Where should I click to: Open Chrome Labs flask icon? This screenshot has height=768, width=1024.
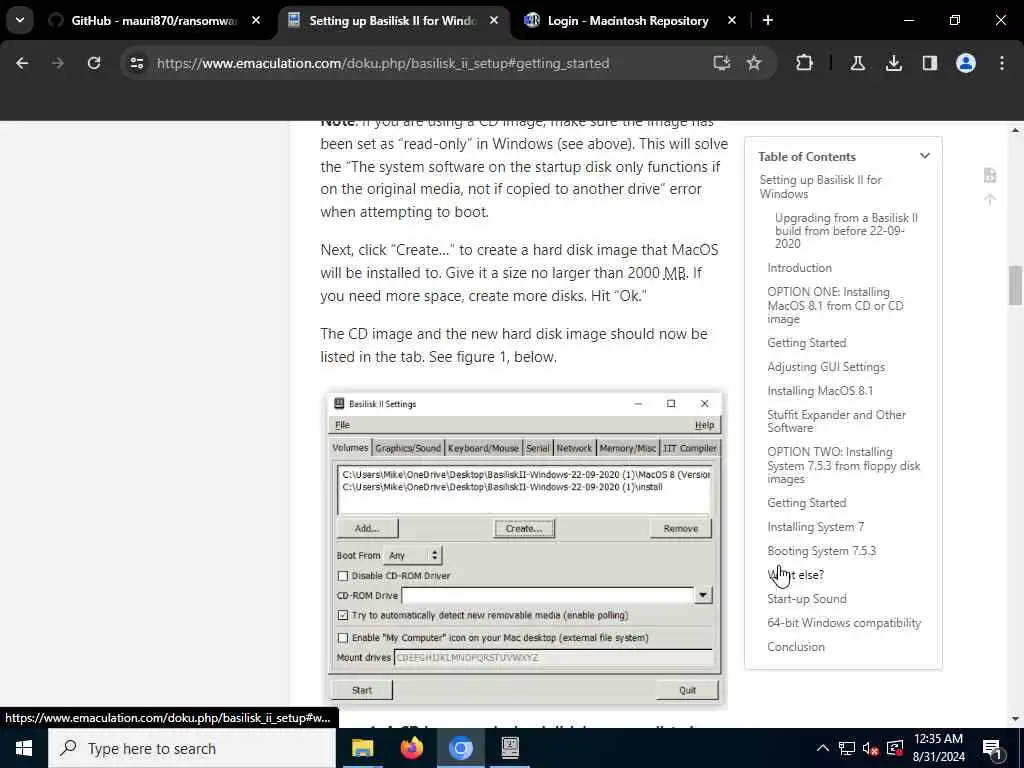click(857, 63)
